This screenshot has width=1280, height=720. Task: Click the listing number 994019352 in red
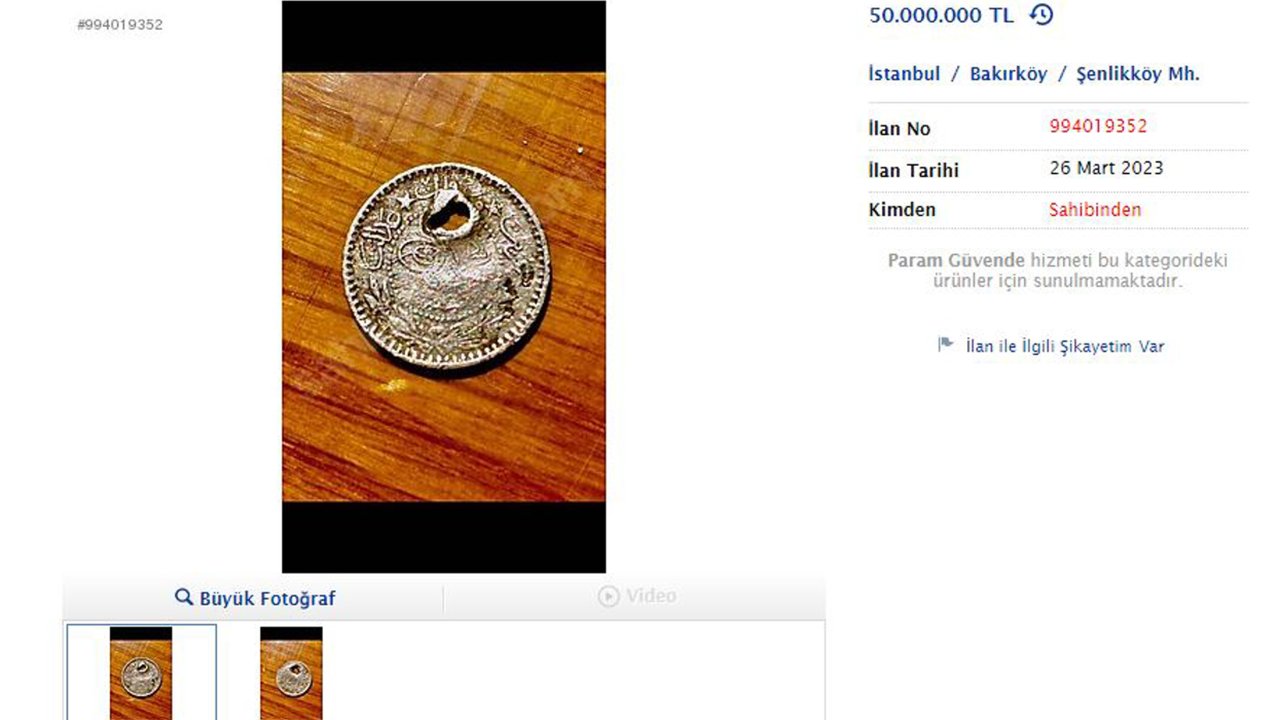1098,126
